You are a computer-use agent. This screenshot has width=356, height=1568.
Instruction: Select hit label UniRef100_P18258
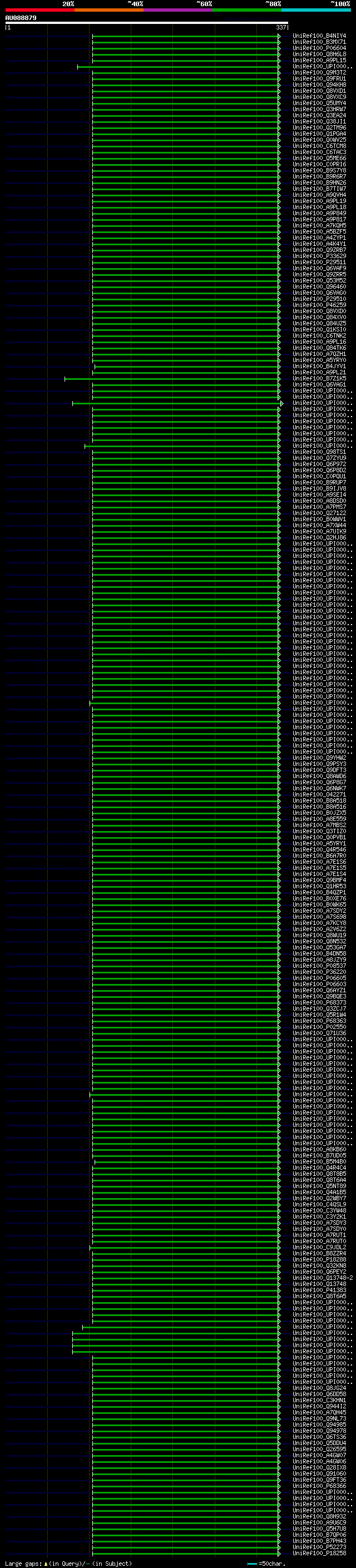click(x=319, y=1554)
